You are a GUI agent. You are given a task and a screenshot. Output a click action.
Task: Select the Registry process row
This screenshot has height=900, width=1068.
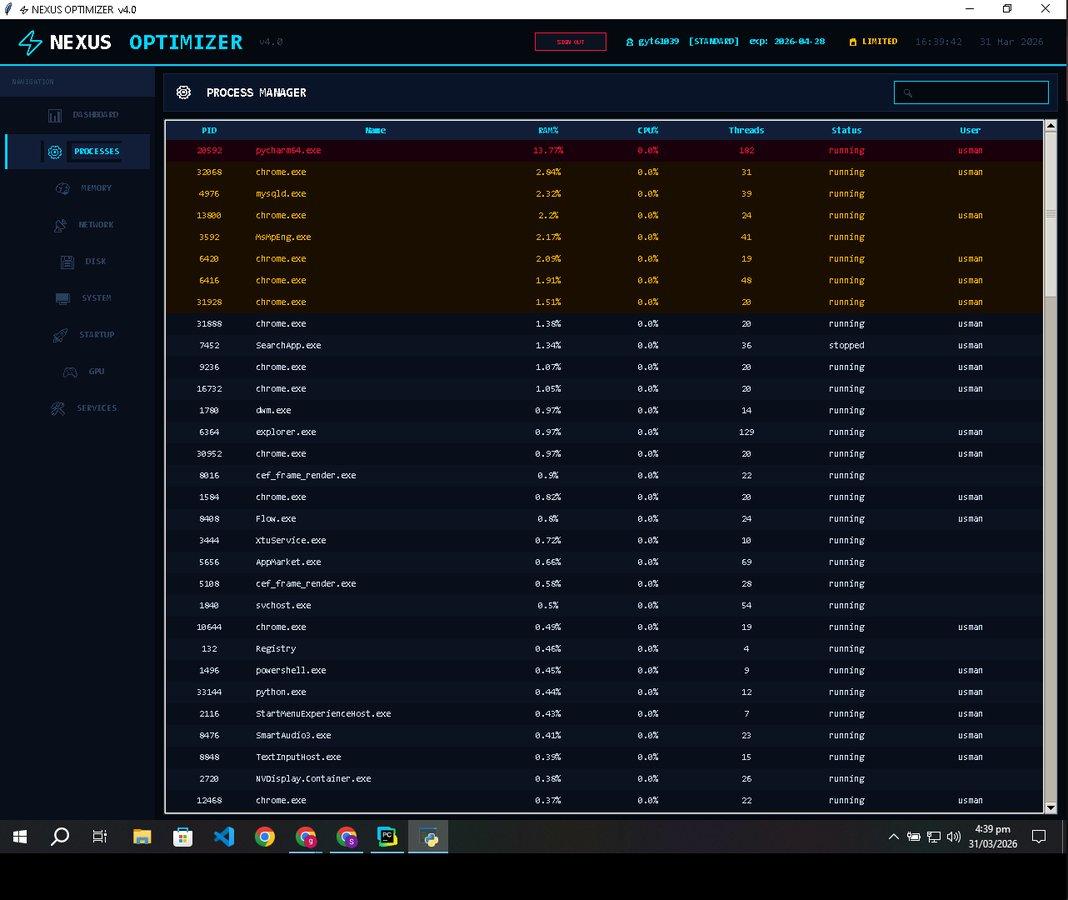click(x=604, y=649)
